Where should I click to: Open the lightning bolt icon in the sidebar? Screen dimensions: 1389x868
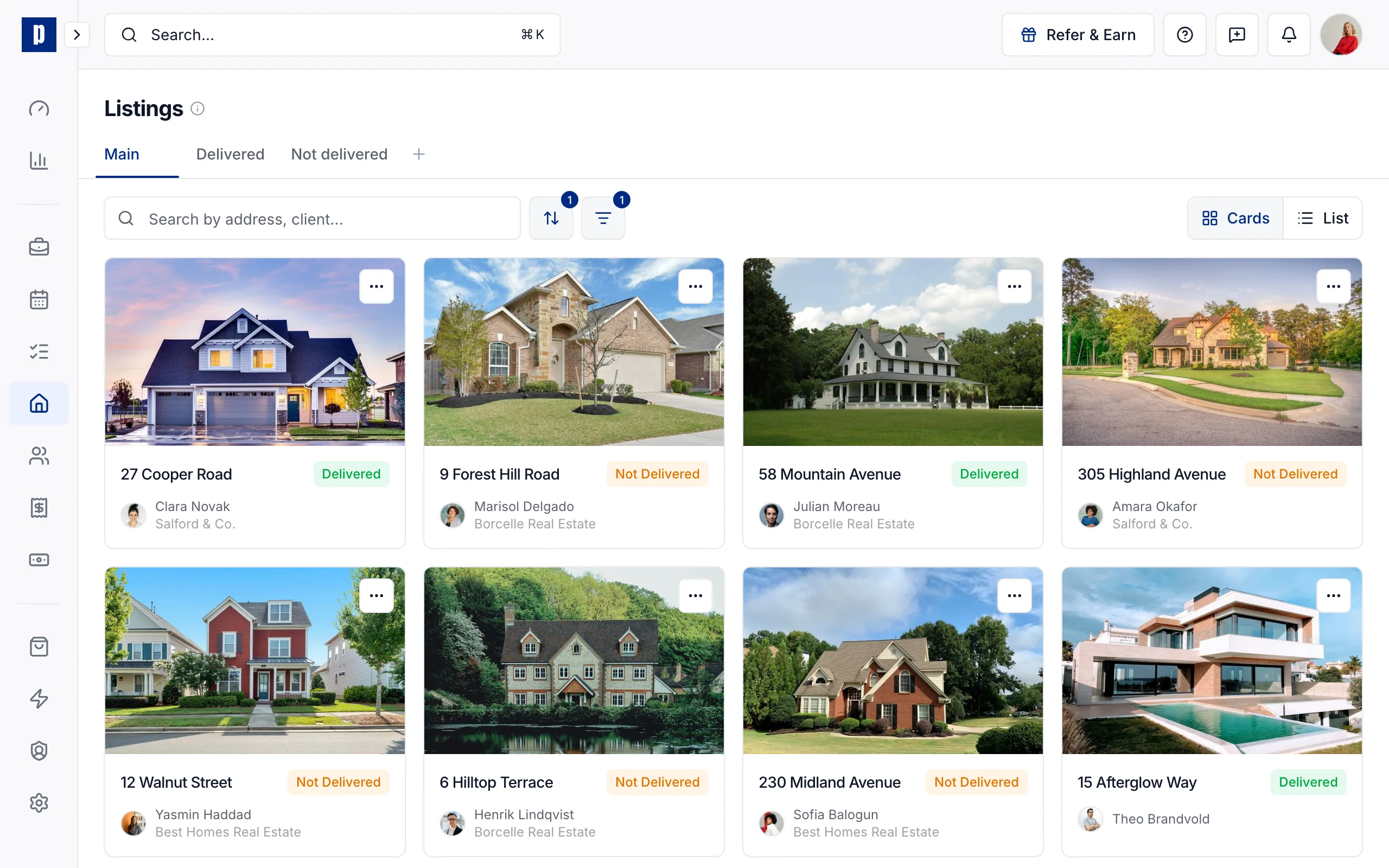coord(39,699)
